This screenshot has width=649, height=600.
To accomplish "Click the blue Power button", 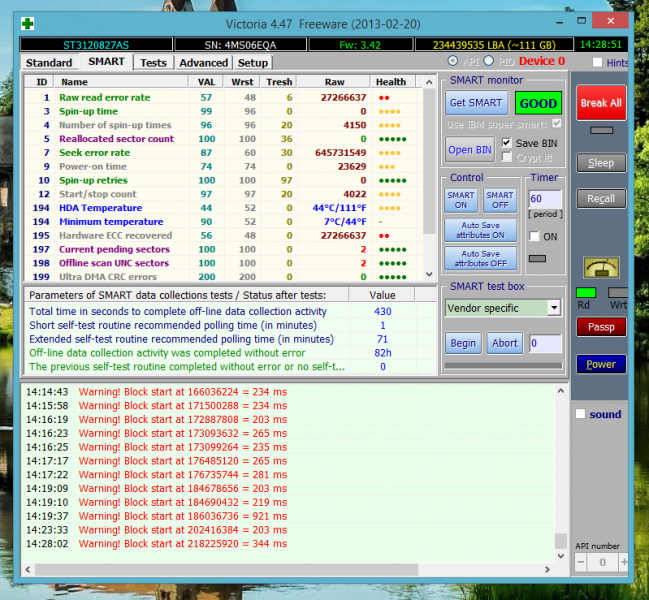I will point(600,364).
